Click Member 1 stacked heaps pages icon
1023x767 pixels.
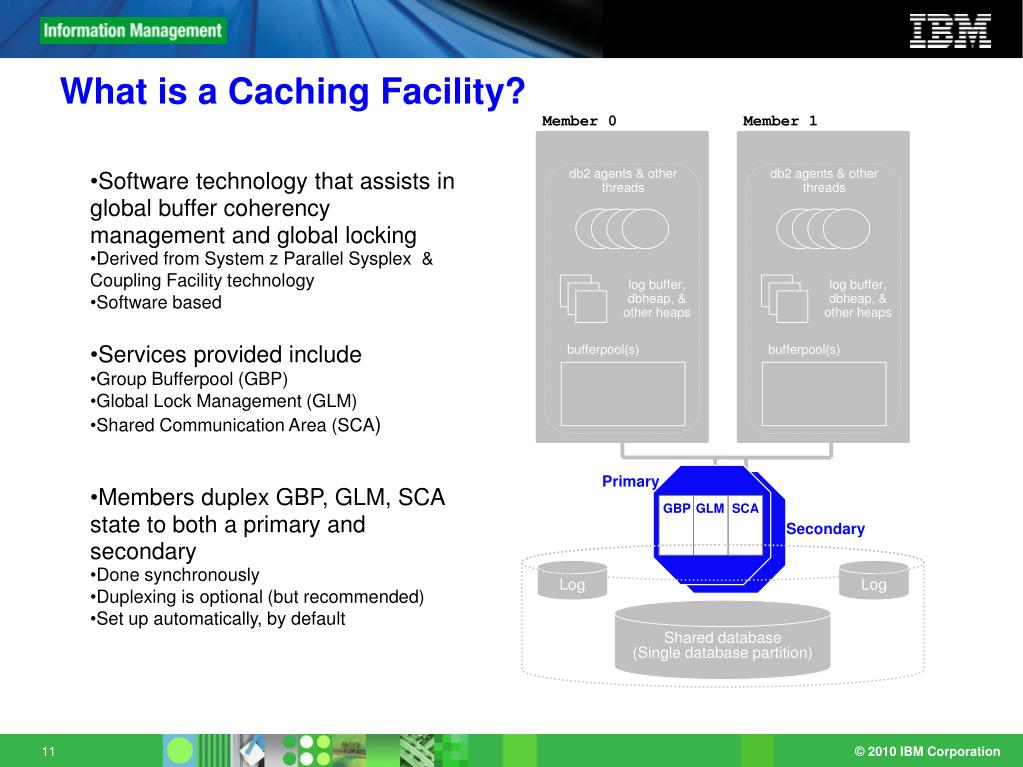point(784,299)
